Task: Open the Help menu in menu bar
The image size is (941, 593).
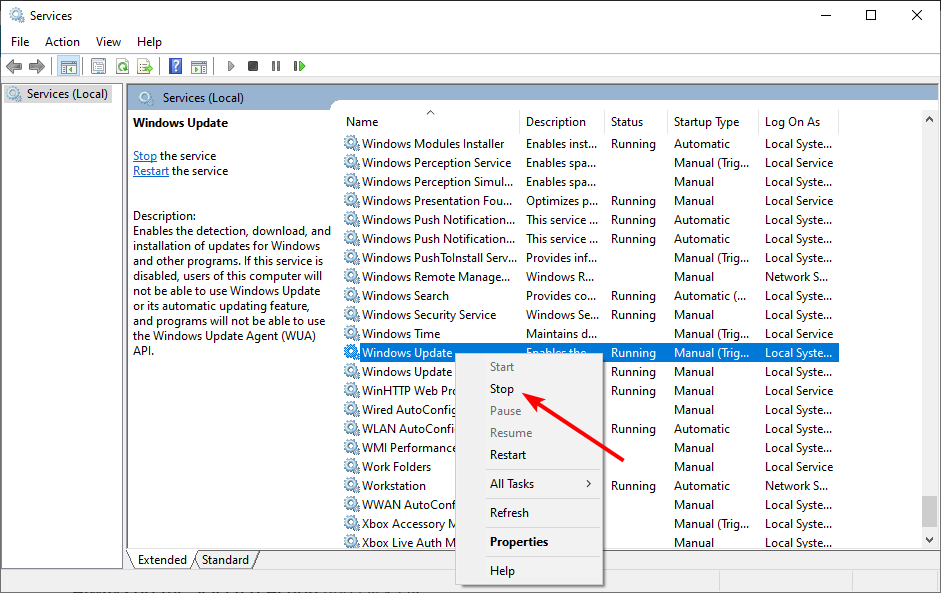Action: pos(149,41)
